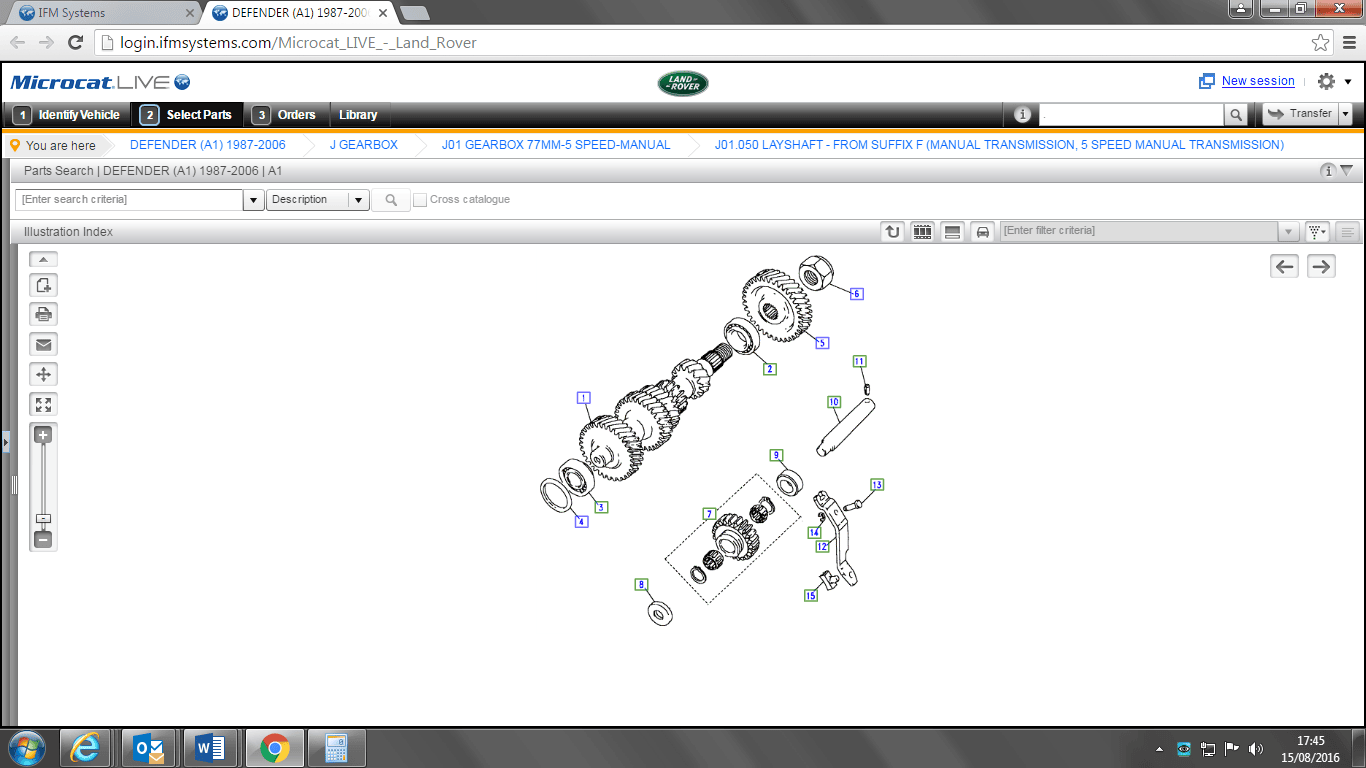The image size is (1366, 768).
Task: Go to the previous illustration arrow
Action: click(1285, 266)
